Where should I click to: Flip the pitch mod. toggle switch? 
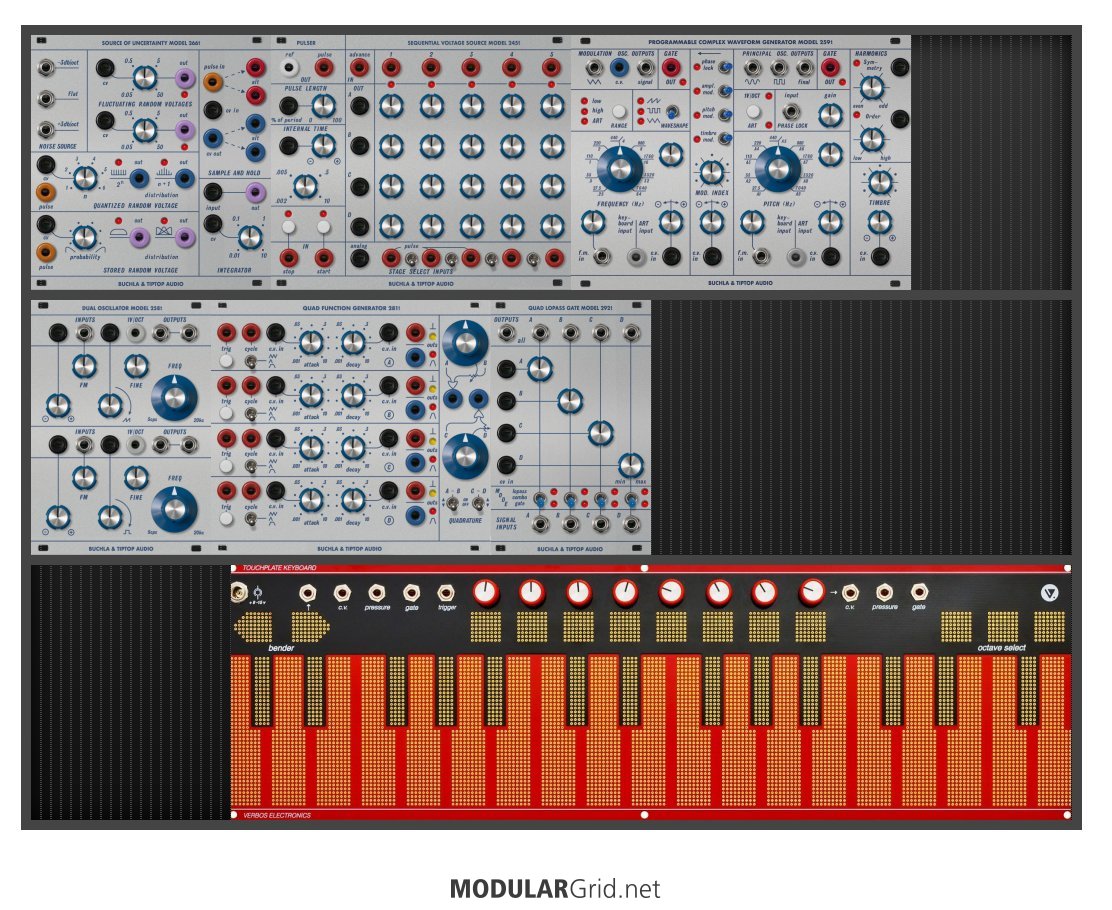pos(725,114)
